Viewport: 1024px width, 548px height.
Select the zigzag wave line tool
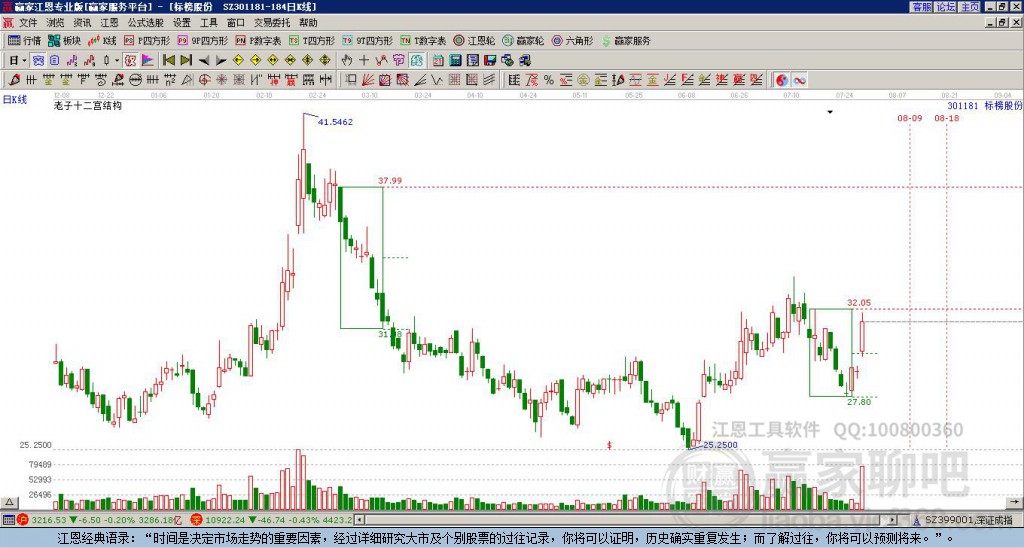tap(437, 80)
